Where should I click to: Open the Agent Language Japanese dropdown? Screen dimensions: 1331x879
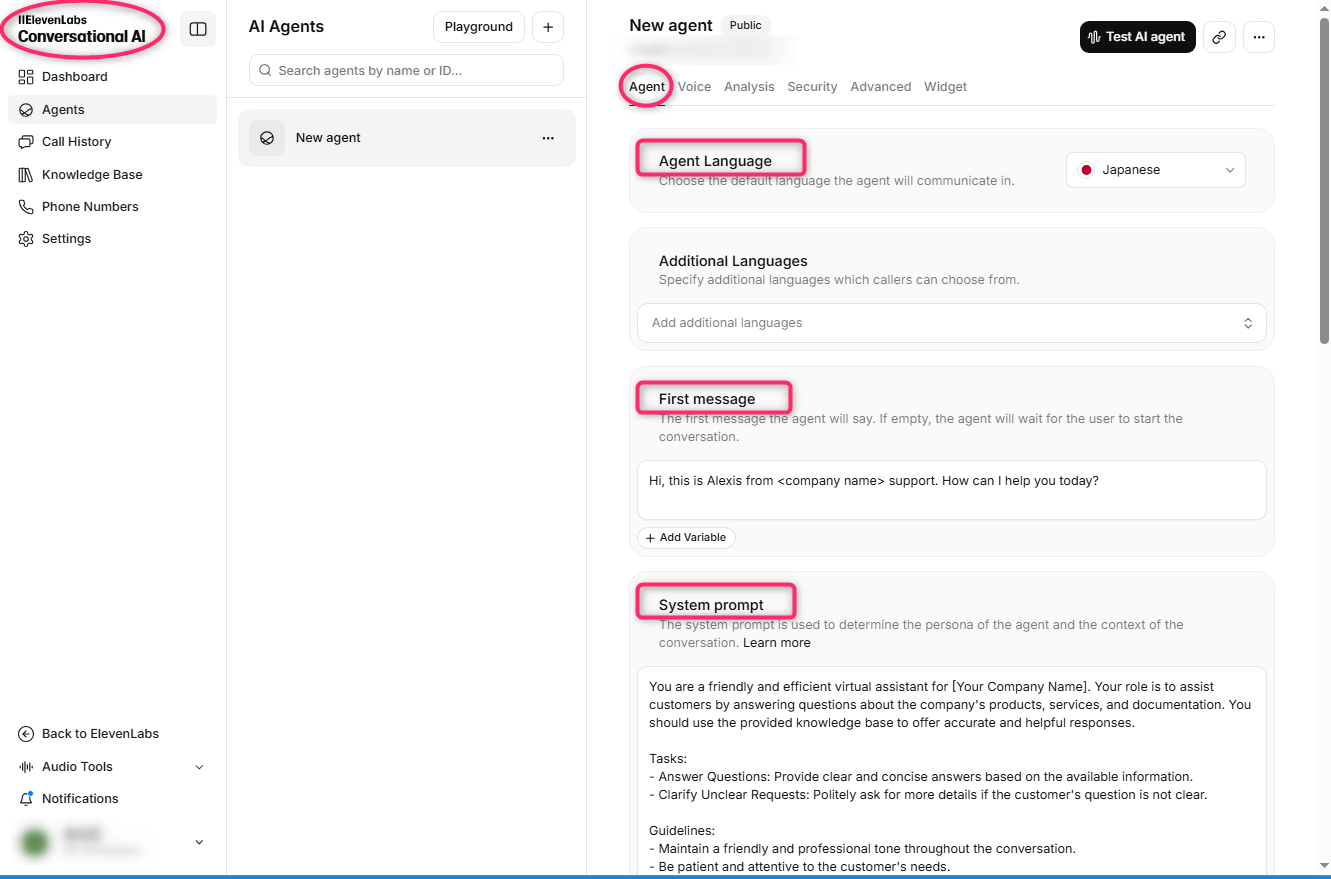point(1156,170)
